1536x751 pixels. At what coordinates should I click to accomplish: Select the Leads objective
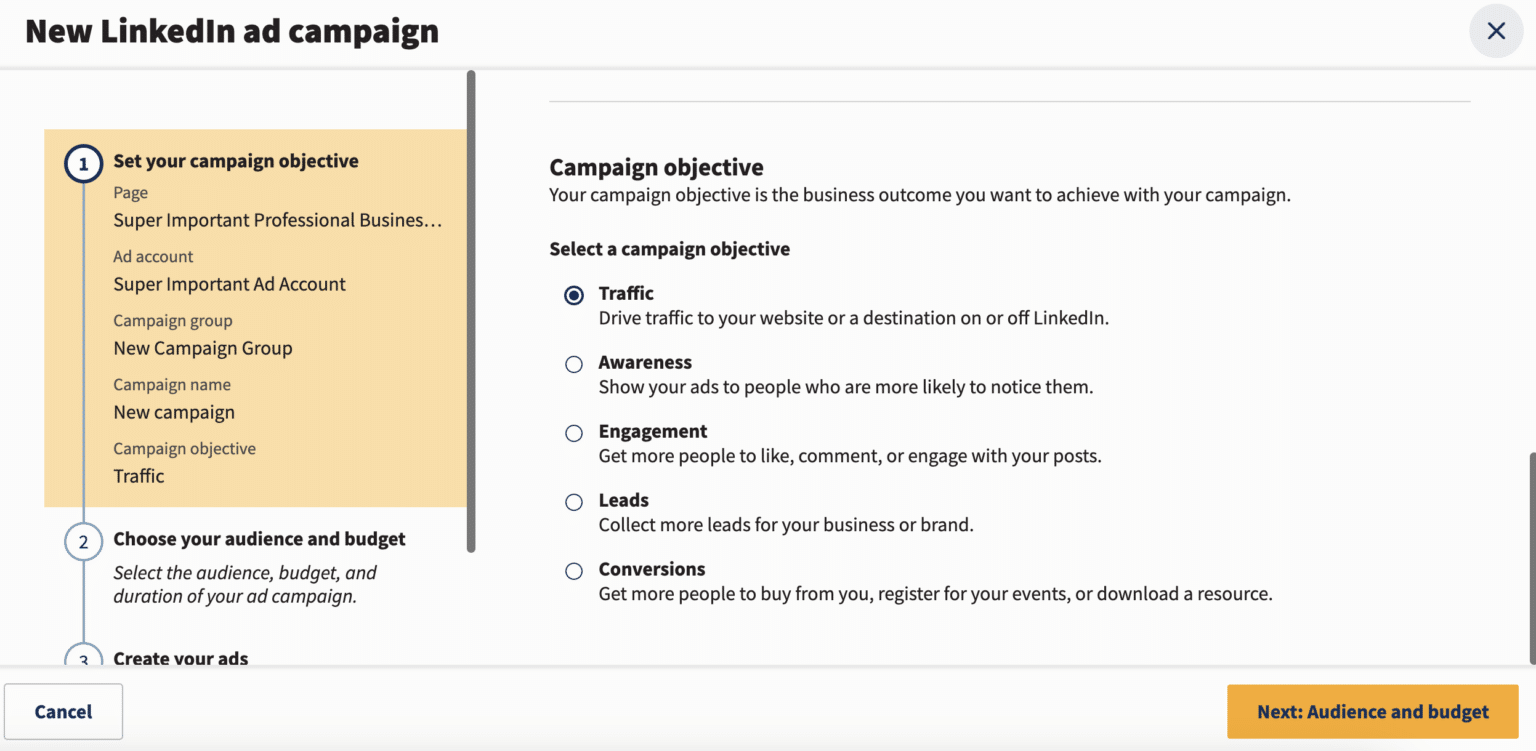(x=573, y=502)
